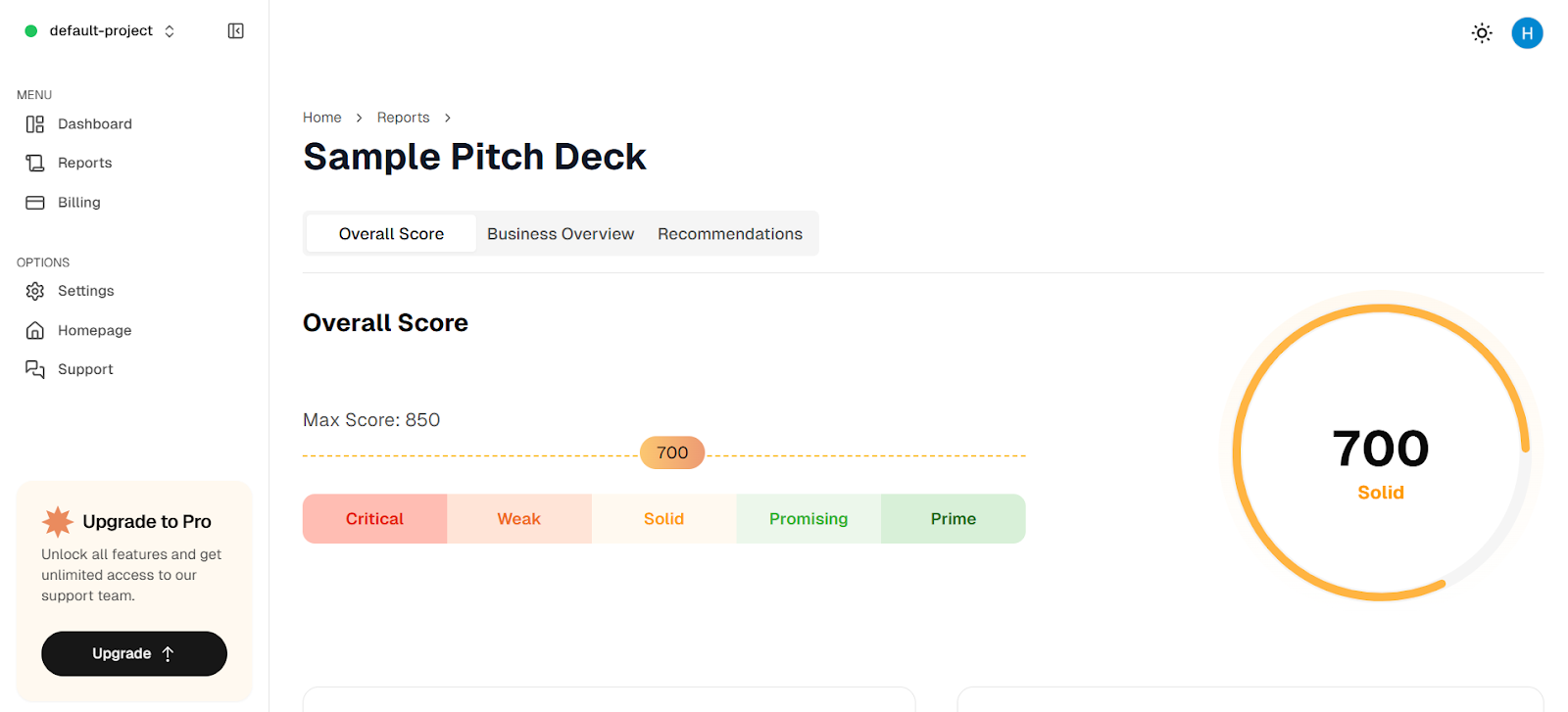Collapse the sidebar with the panel toggle
The image size is (1568, 712).
tap(236, 31)
